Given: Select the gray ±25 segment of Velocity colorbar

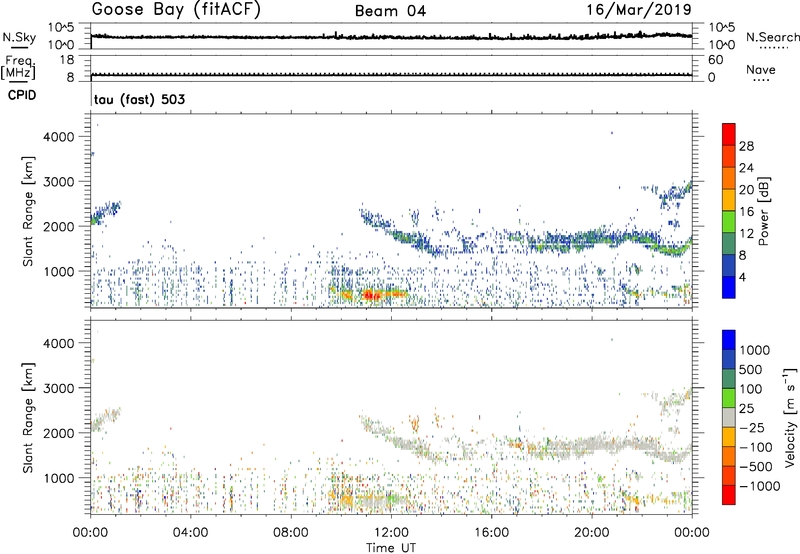Looking at the screenshot, I should (729, 417).
